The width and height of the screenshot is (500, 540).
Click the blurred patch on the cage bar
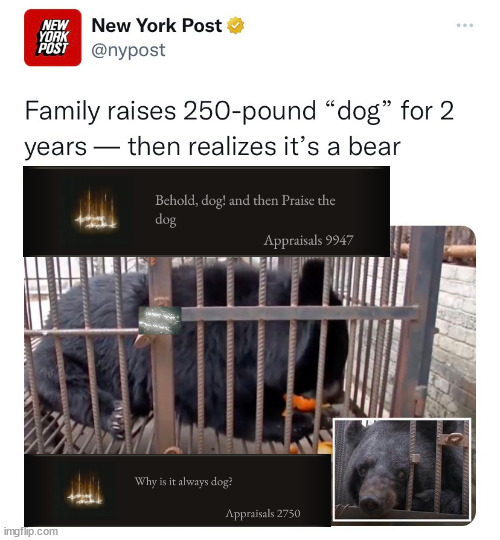[x=159, y=320]
